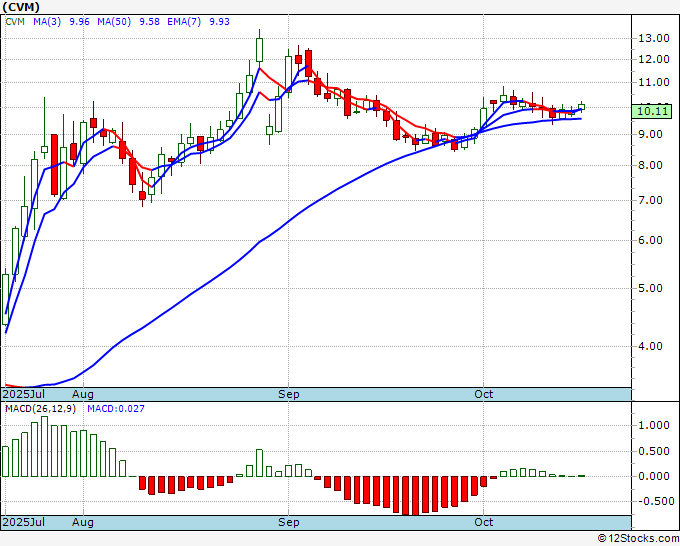Click Oct on the price chart time axis
The width and height of the screenshot is (680, 546).
[484, 394]
